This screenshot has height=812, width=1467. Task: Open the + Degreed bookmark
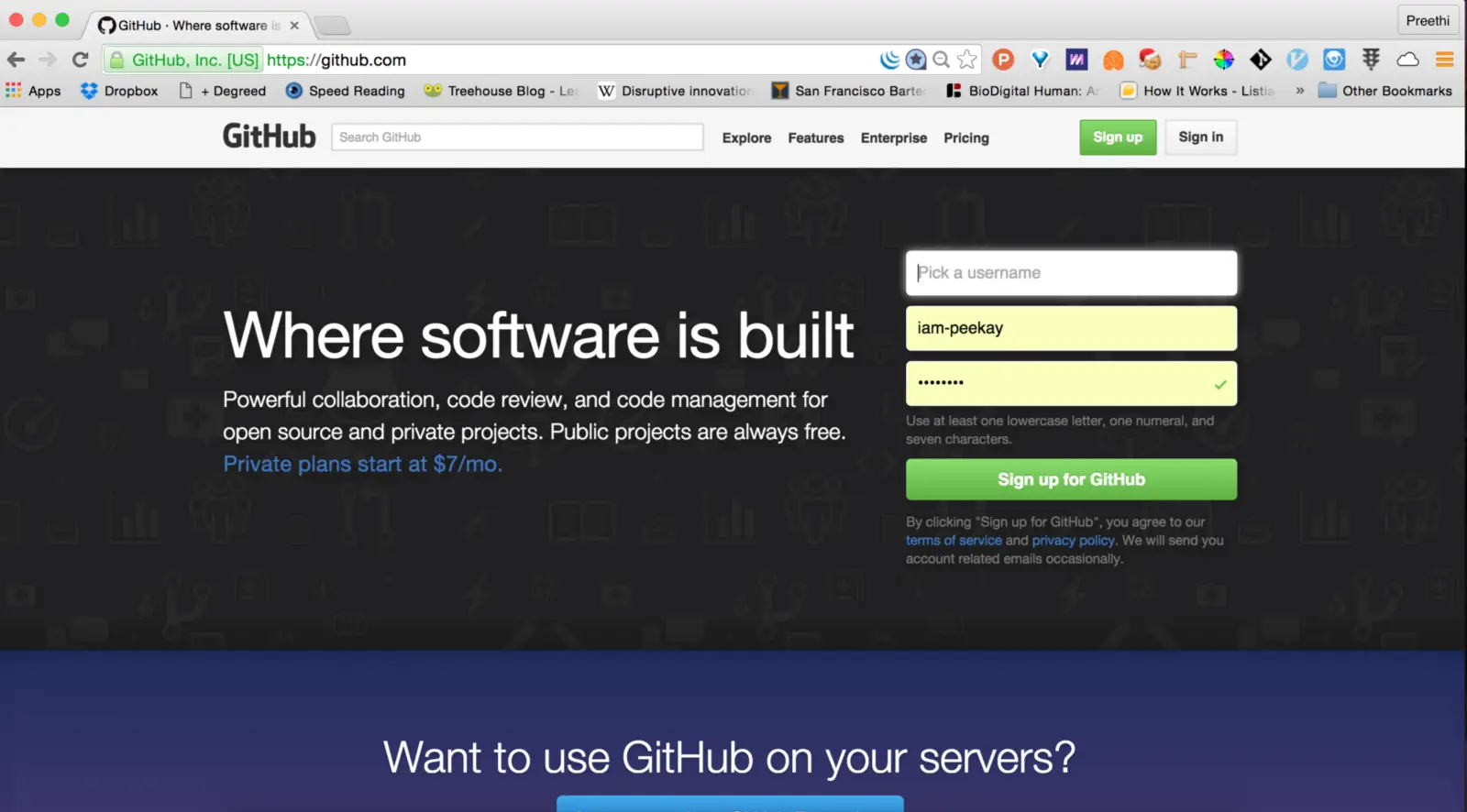223,91
